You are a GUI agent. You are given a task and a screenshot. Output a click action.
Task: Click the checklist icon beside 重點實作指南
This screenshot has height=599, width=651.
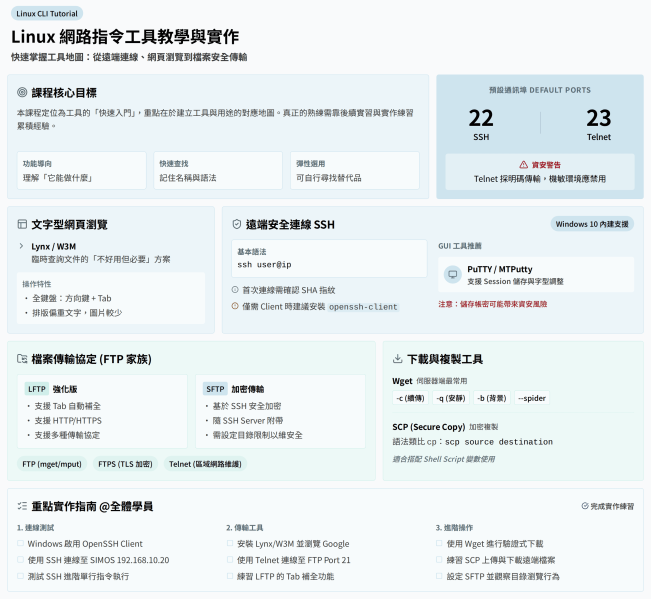coord(22,506)
